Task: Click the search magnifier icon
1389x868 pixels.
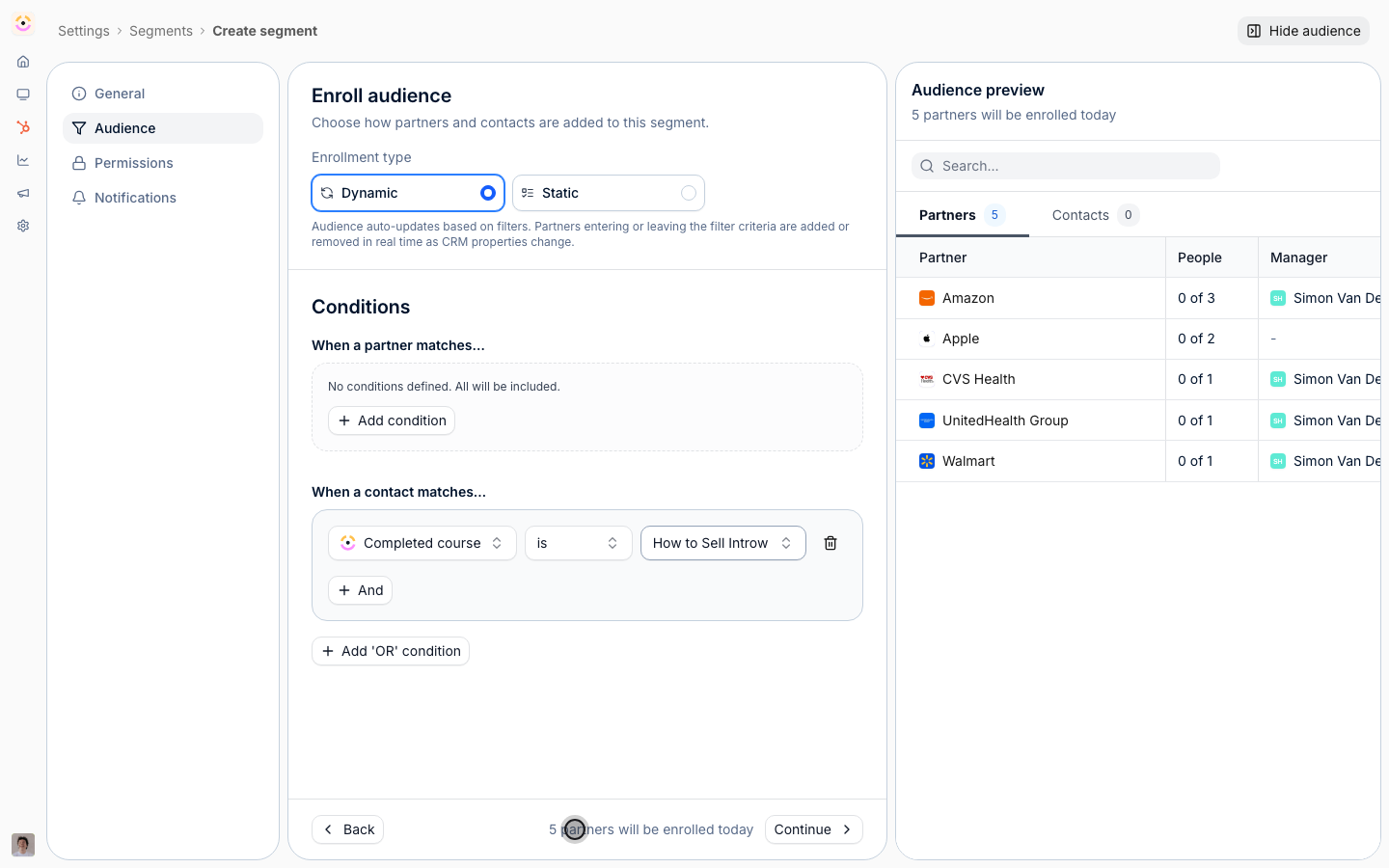Action: coord(927,166)
